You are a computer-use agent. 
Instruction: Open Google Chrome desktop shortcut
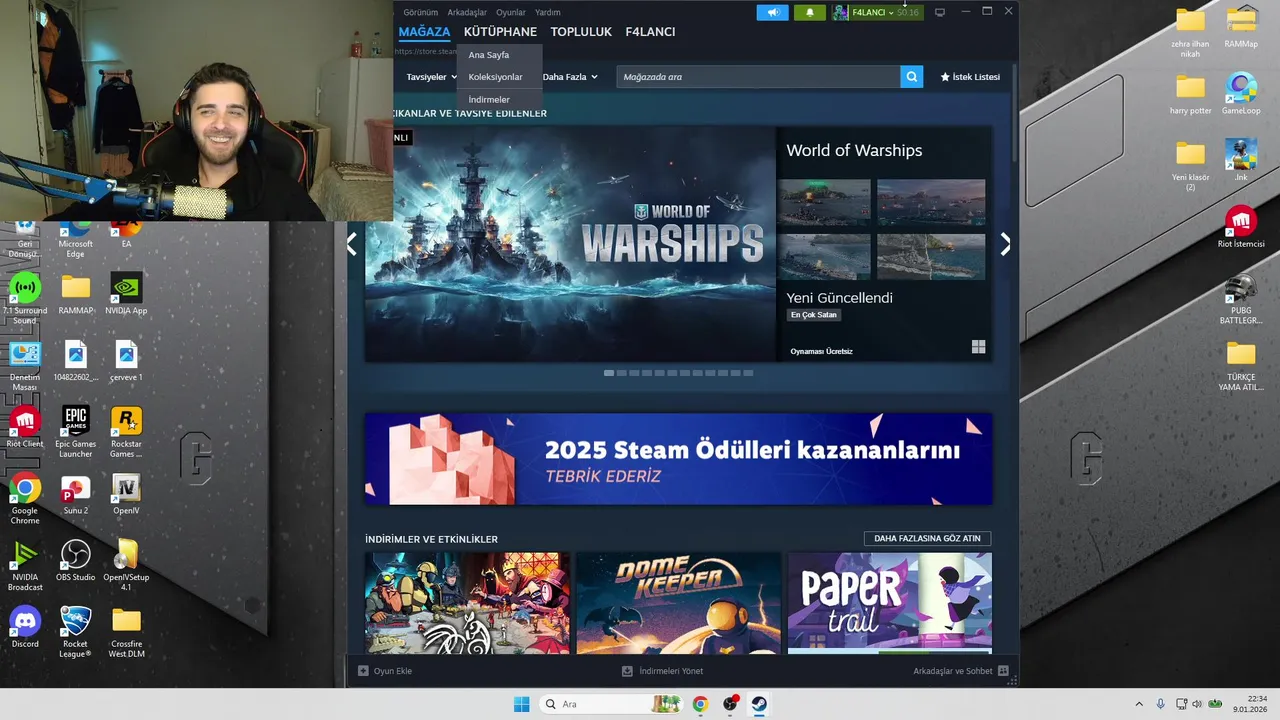pyautogui.click(x=25, y=500)
